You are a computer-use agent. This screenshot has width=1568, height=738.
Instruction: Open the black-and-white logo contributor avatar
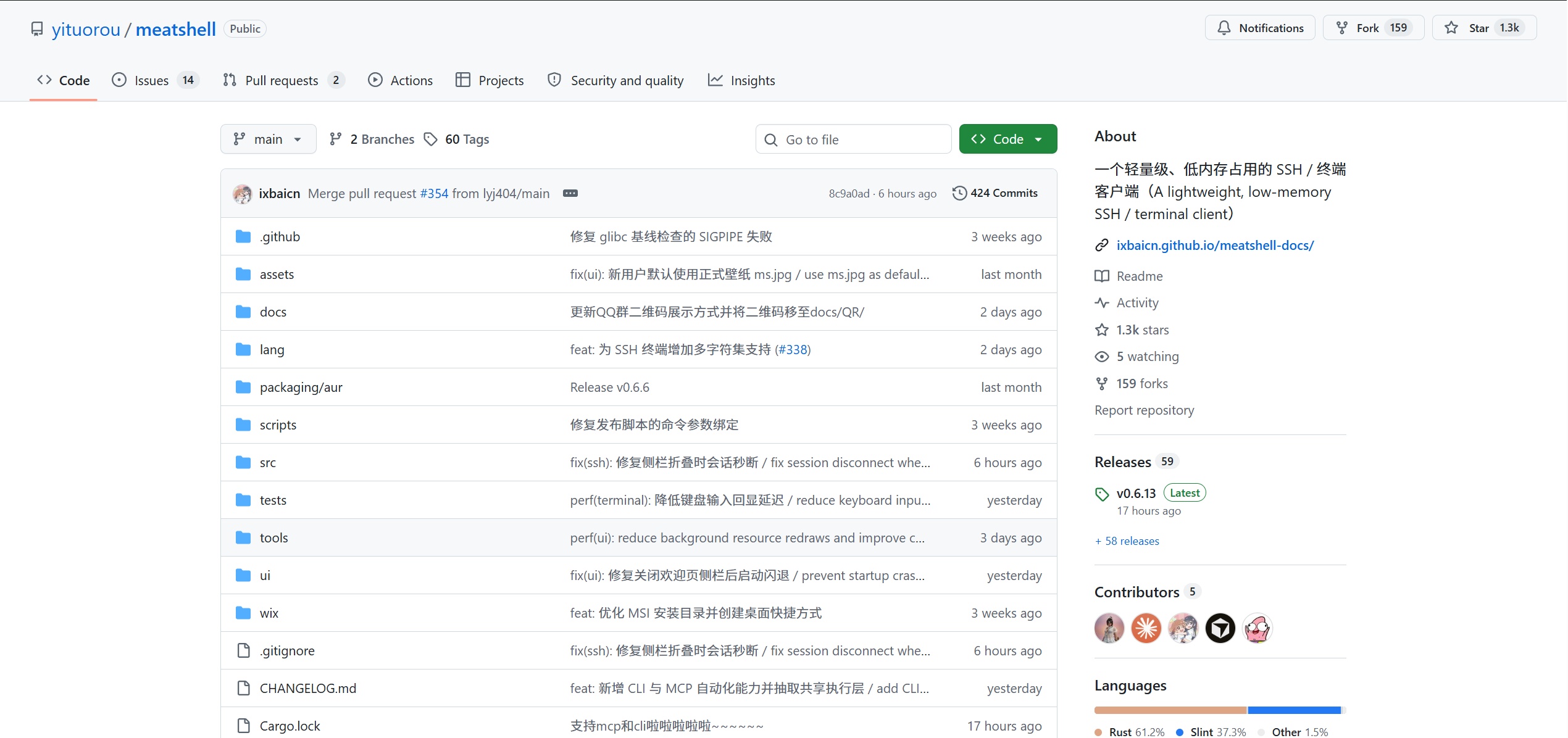click(x=1220, y=629)
